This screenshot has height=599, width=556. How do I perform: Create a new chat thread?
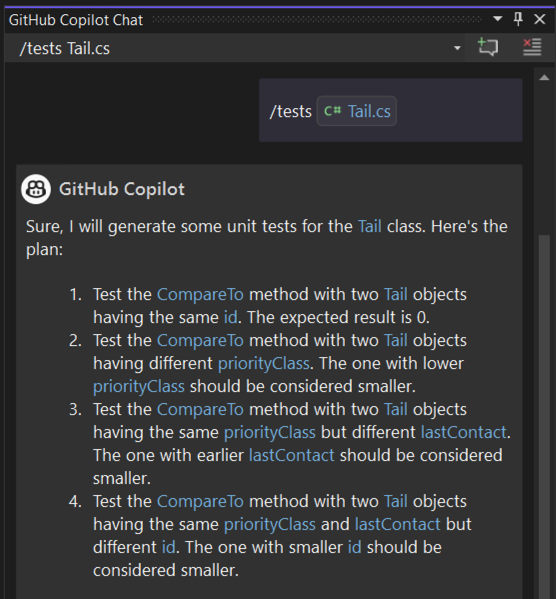[x=488, y=47]
